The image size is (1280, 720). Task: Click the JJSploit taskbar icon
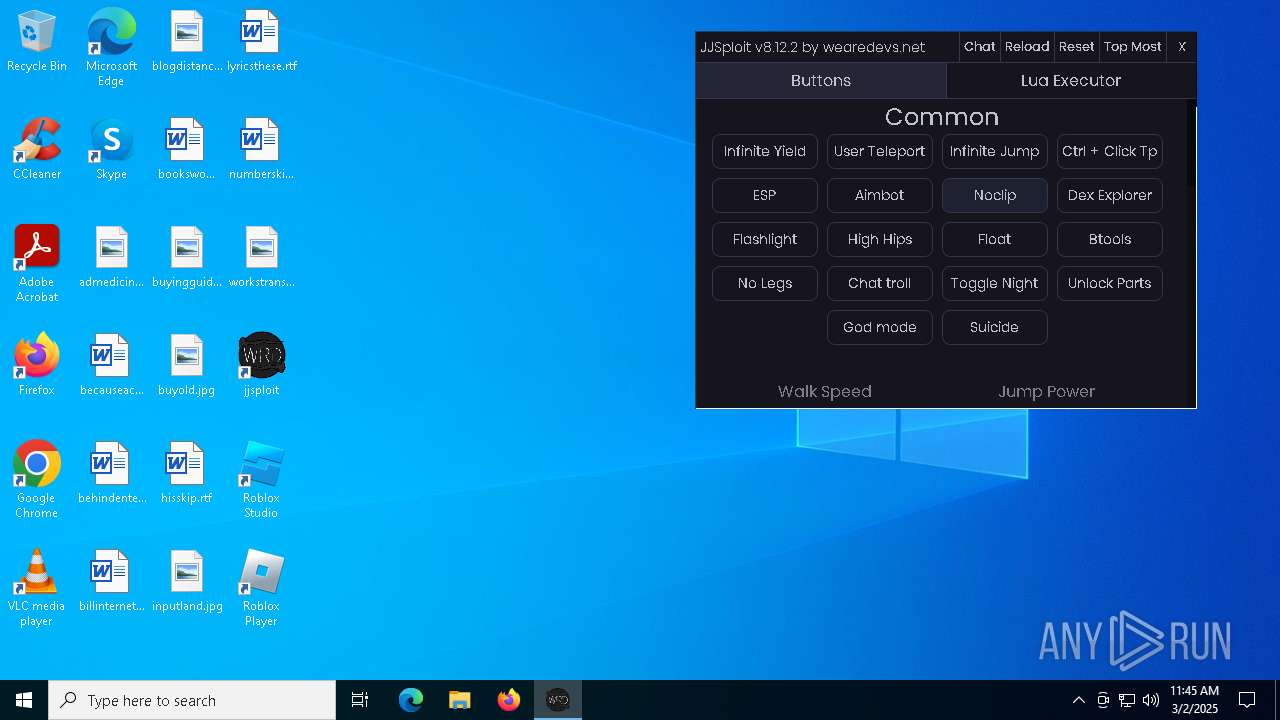pos(558,700)
